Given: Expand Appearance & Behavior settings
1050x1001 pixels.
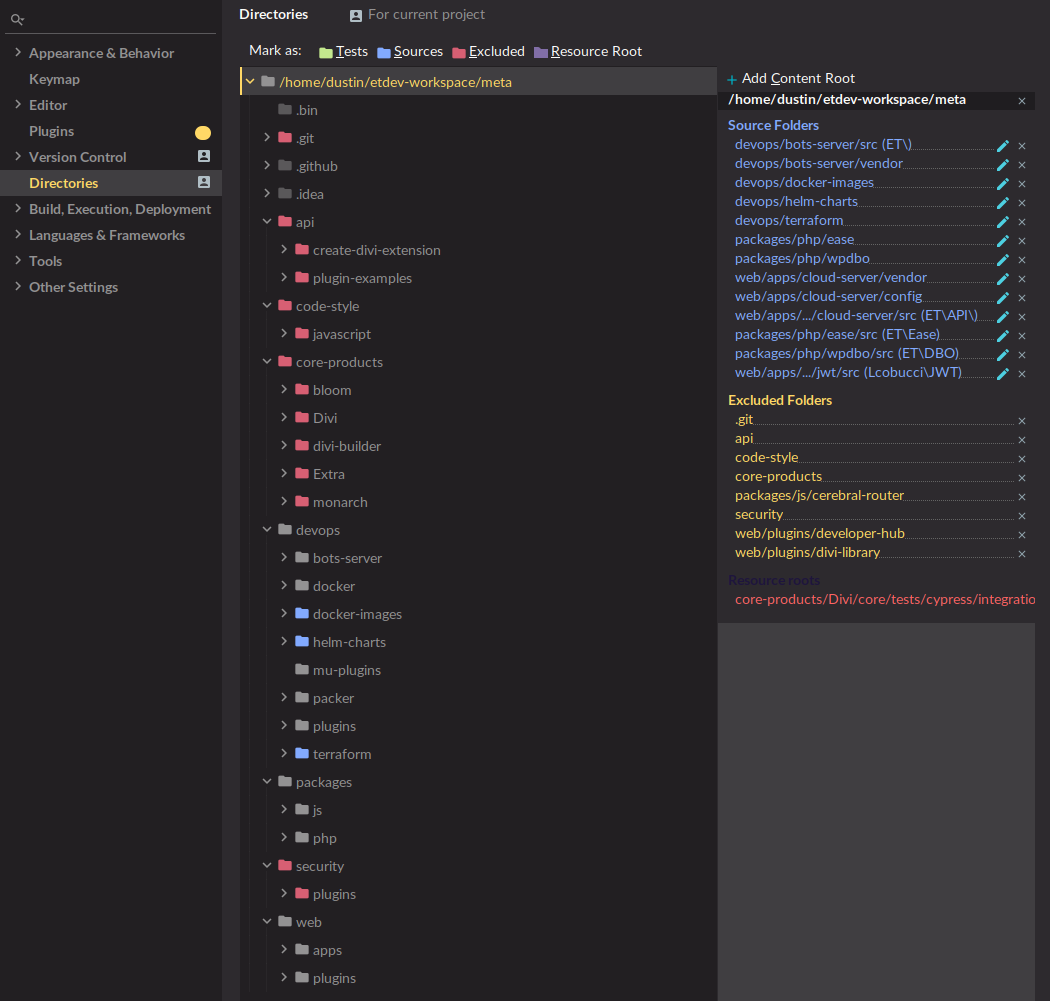Looking at the screenshot, I should coord(18,52).
